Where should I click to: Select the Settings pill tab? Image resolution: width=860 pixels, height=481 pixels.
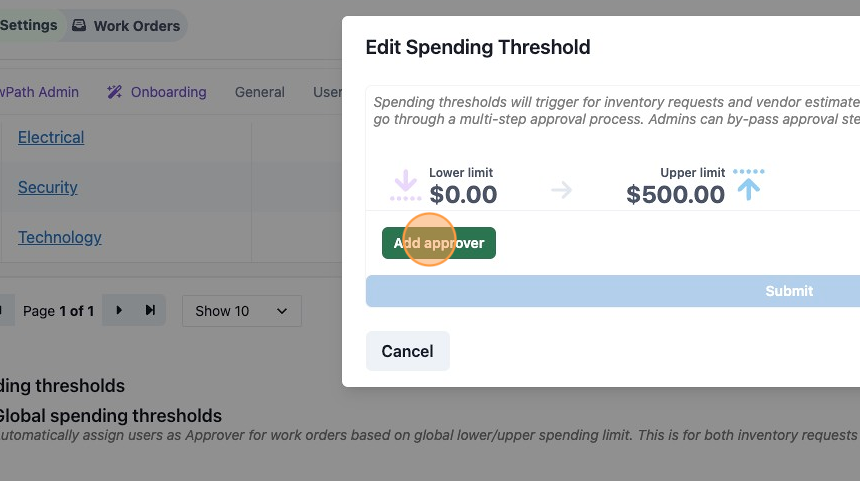(29, 25)
